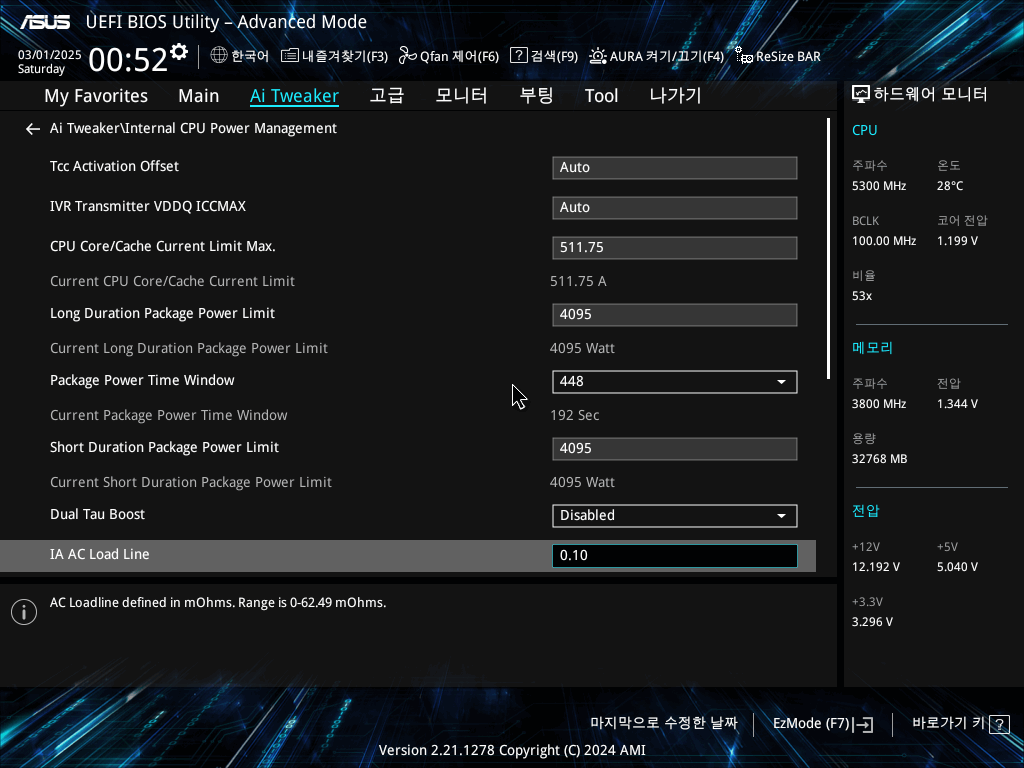Viewport: 1024px width, 768px height.
Task: Click the 12.192 V reading
Action: point(876,567)
